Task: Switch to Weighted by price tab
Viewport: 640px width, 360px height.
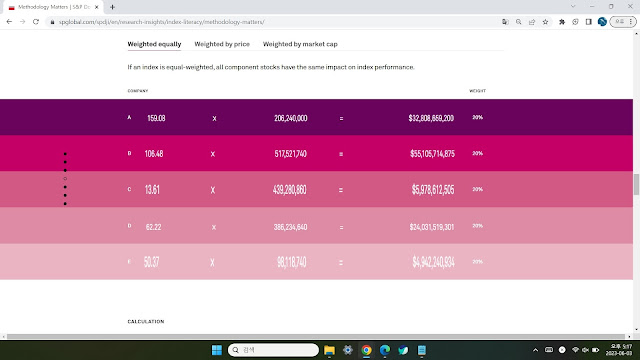Action: pos(222,44)
